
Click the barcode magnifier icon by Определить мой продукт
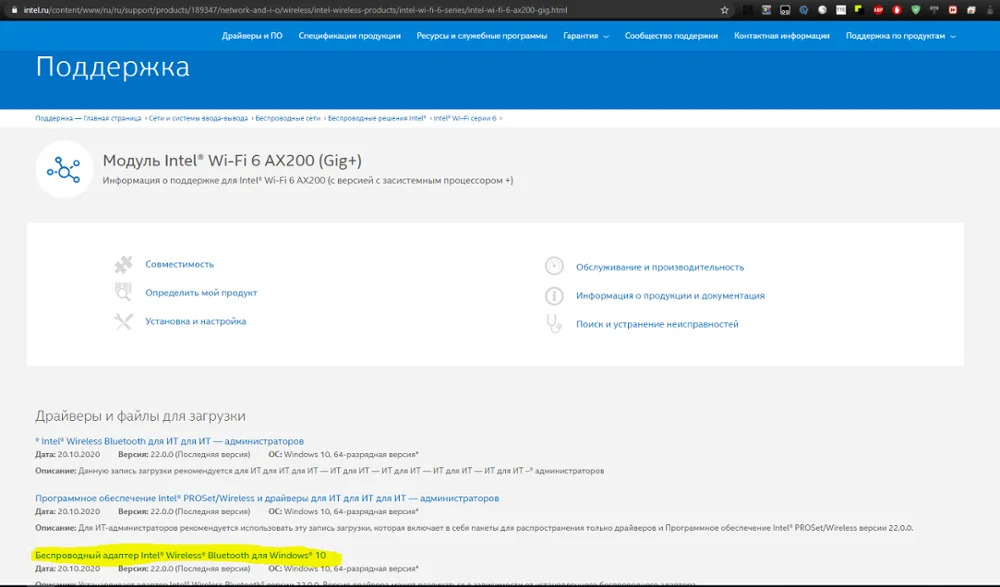[123, 292]
